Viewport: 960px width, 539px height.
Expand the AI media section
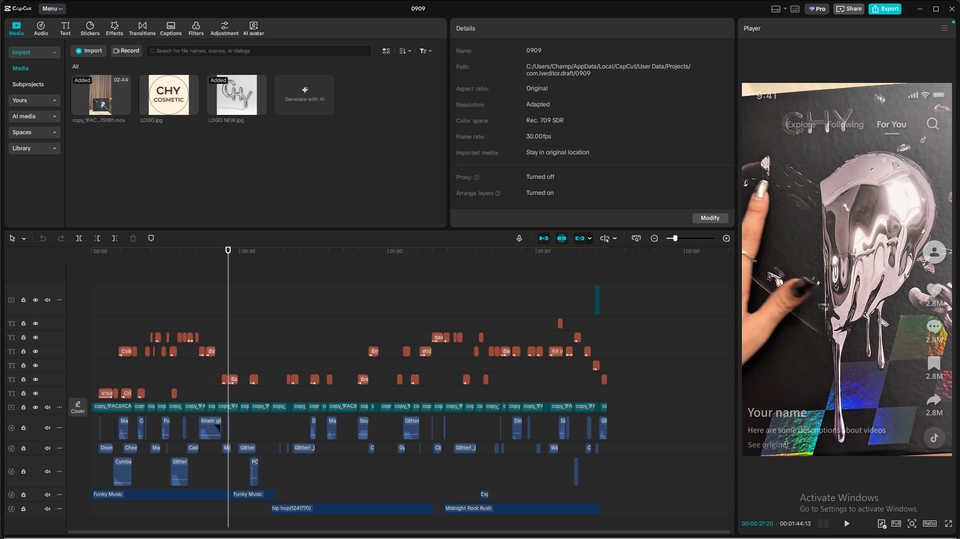click(x=34, y=116)
